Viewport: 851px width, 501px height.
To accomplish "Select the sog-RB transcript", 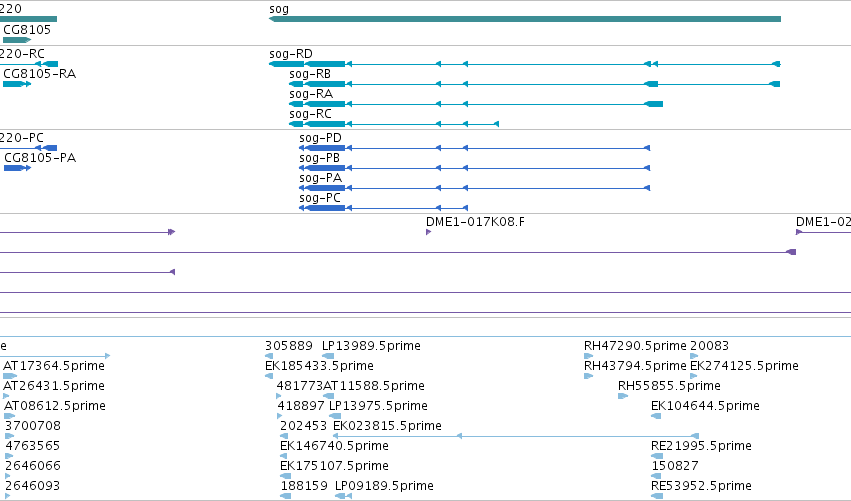I will pos(535,84).
